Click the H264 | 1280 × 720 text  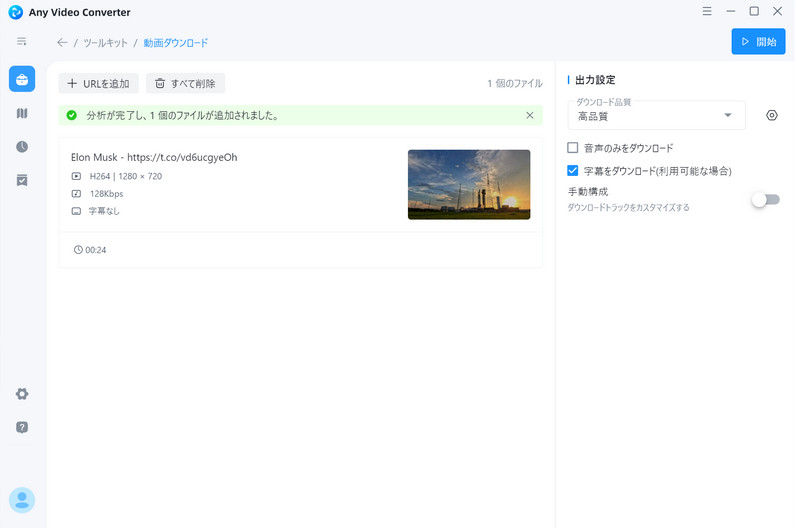point(126,176)
